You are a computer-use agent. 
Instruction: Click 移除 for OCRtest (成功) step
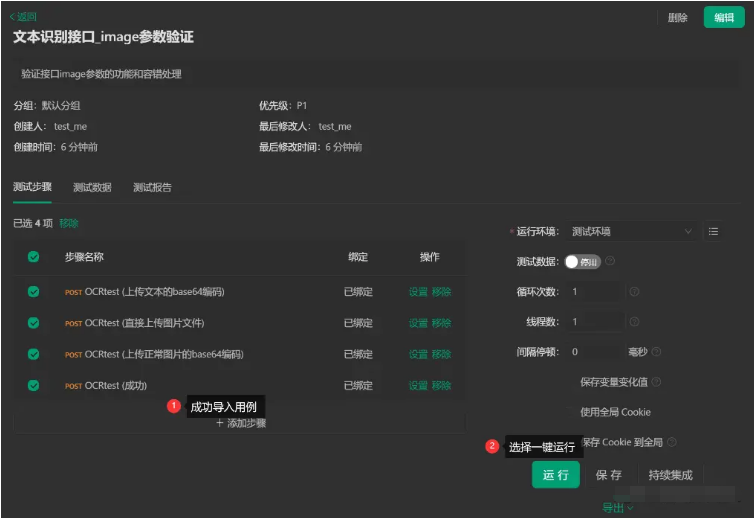pos(441,385)
